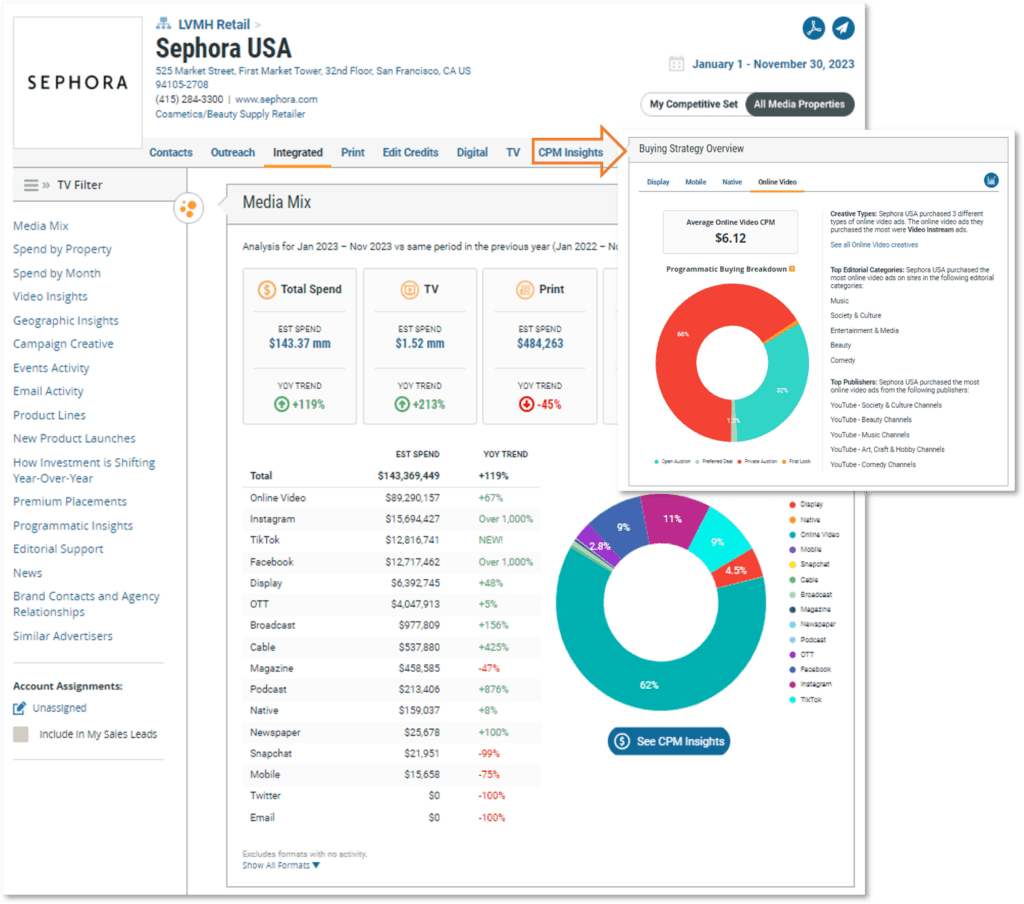Open the calendar date range icon

[677, 64]
